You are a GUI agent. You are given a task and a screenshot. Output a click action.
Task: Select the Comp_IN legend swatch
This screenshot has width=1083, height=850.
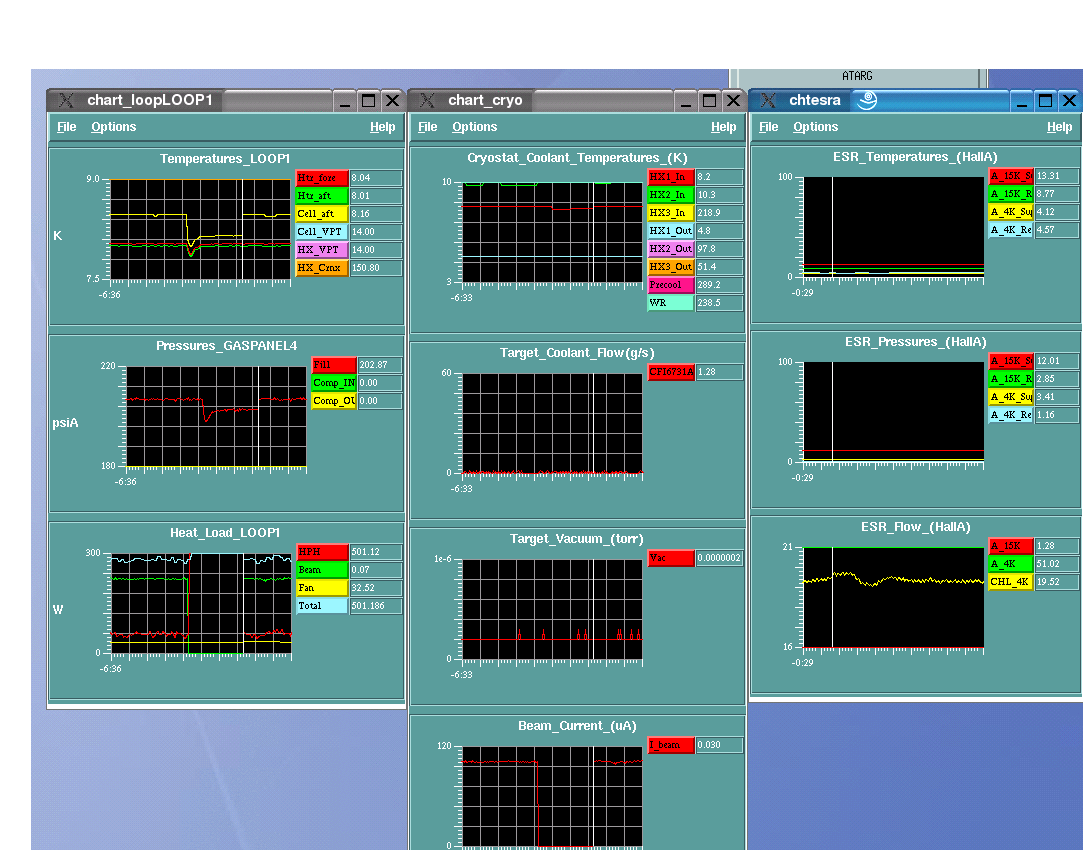(x=334, y=383)
